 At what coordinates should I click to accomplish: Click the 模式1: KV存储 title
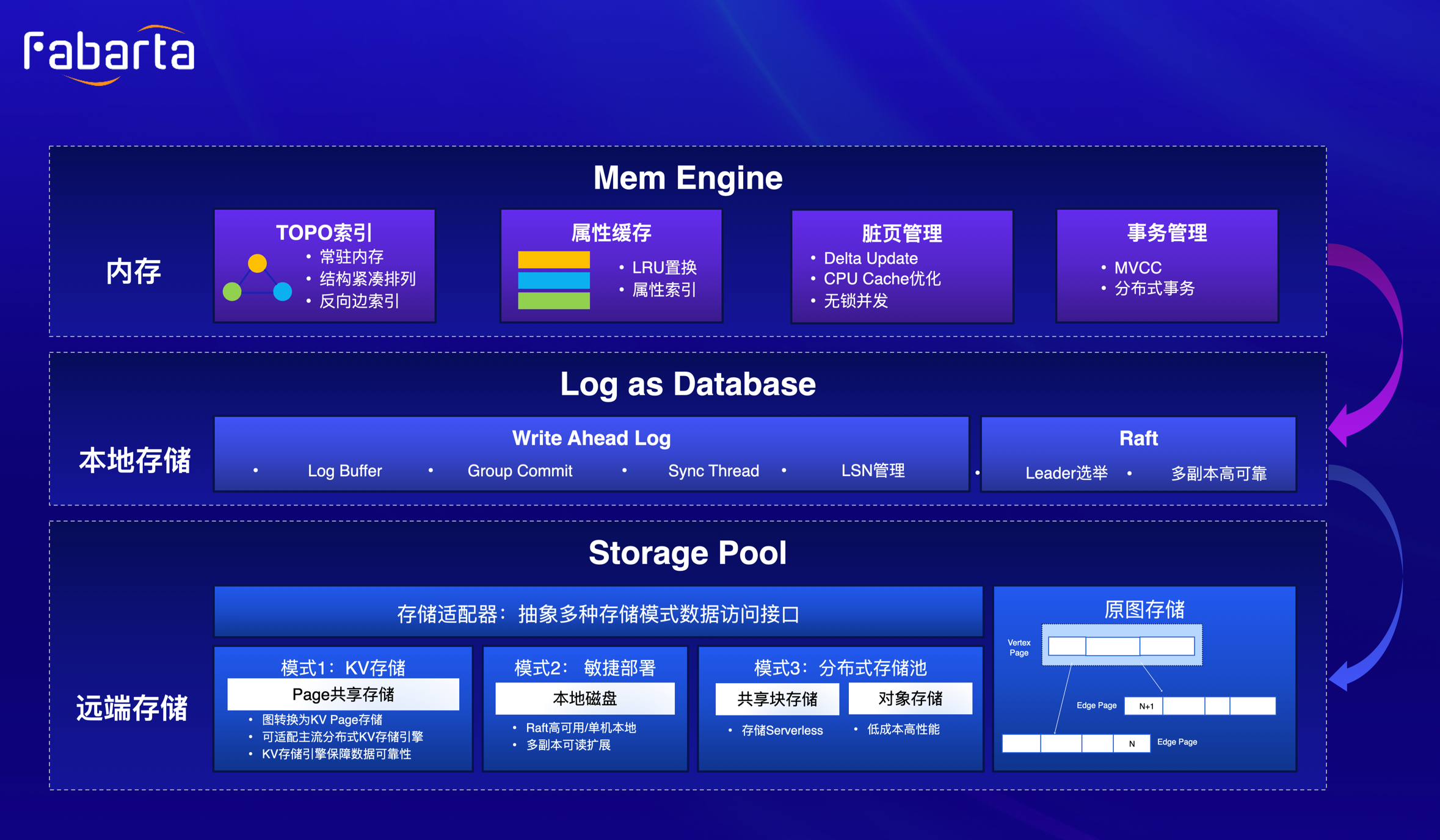click(343, 668)
